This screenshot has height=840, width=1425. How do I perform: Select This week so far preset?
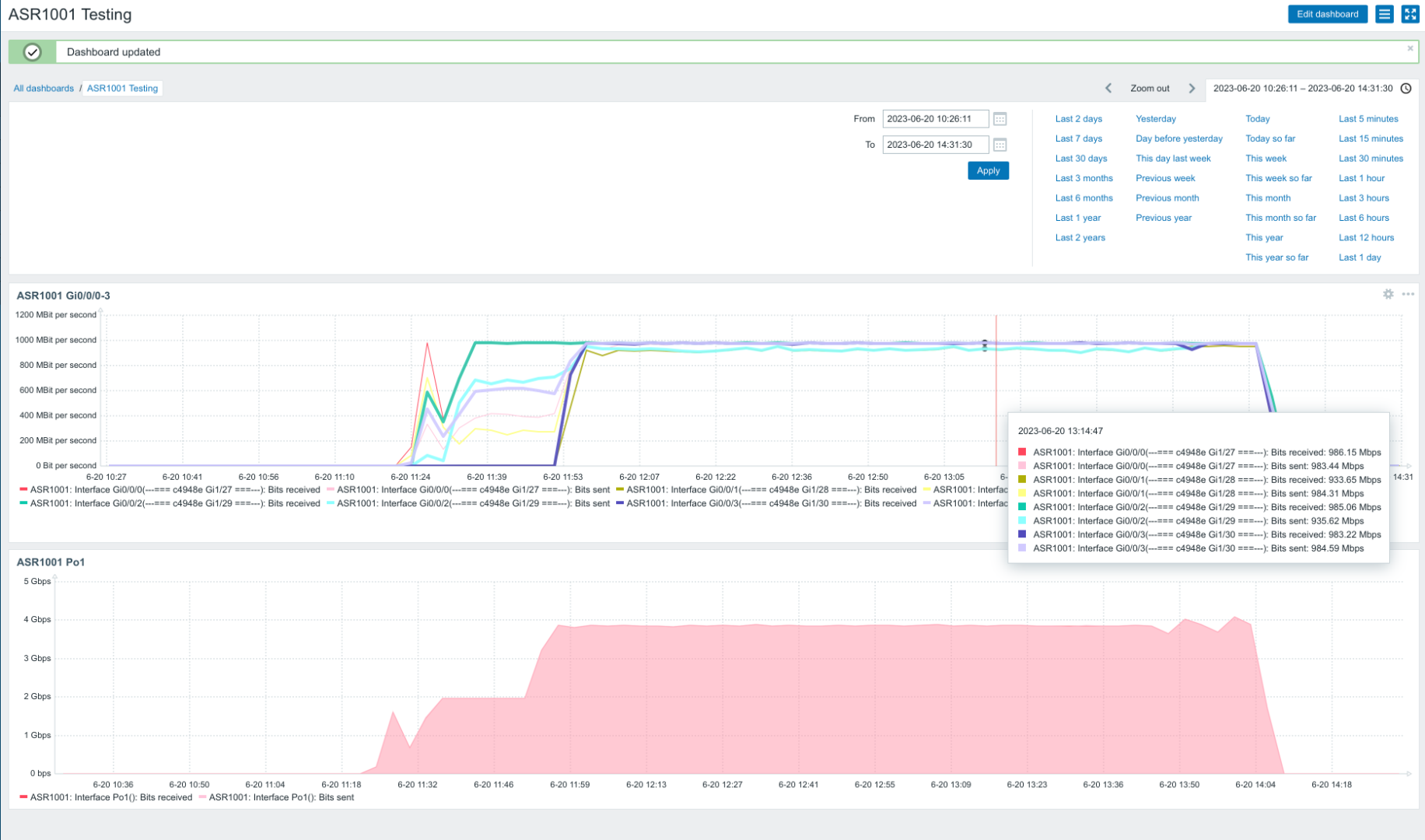[x=1278, y=178]
